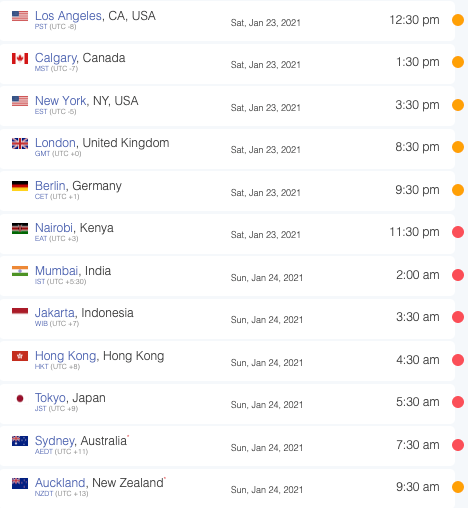The height and width of the screenshot is (508, 468).
Task: Open the New York city link
Action: (x=60, y=101)
